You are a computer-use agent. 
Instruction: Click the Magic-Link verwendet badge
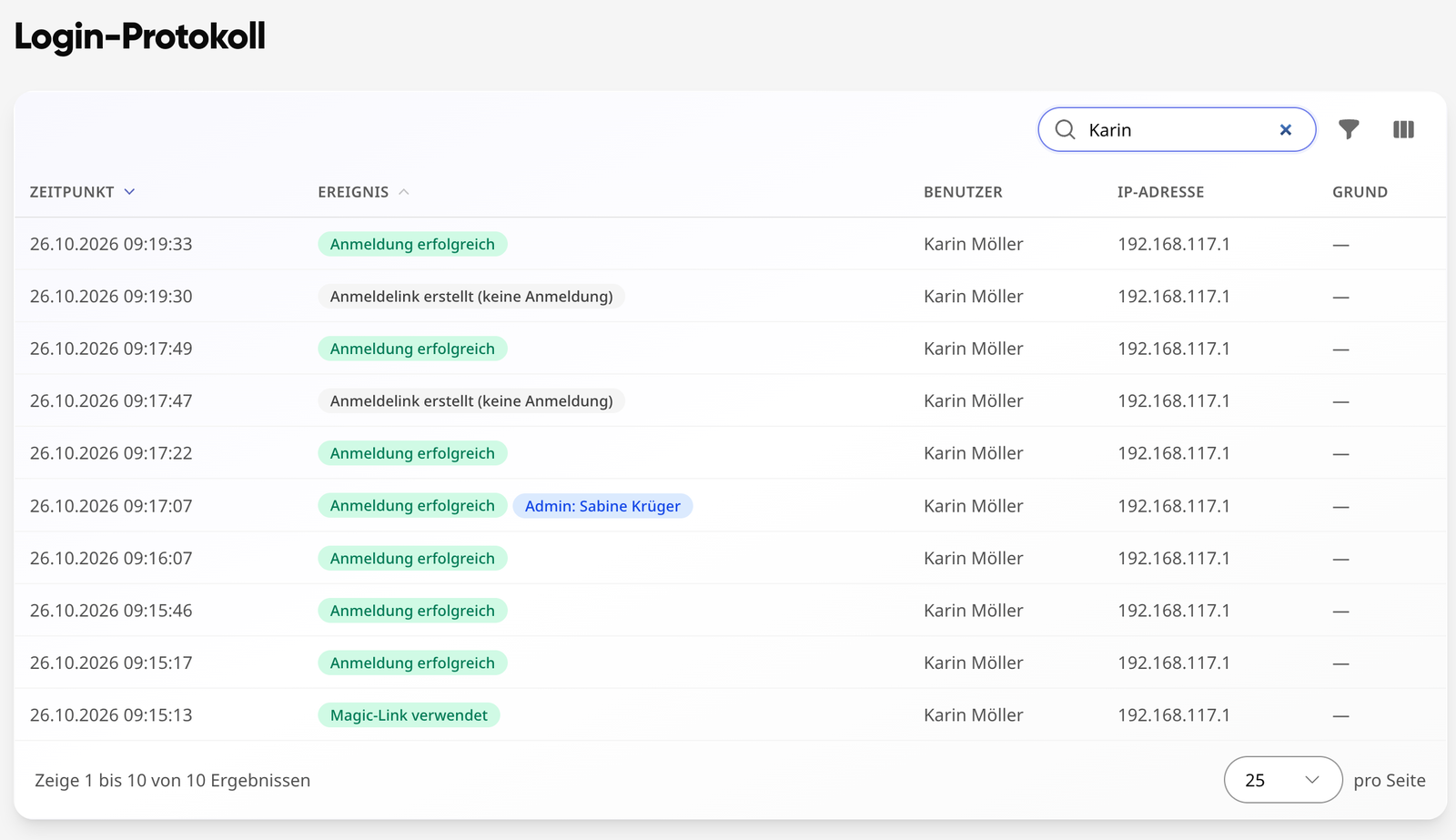tap(409, 715)
